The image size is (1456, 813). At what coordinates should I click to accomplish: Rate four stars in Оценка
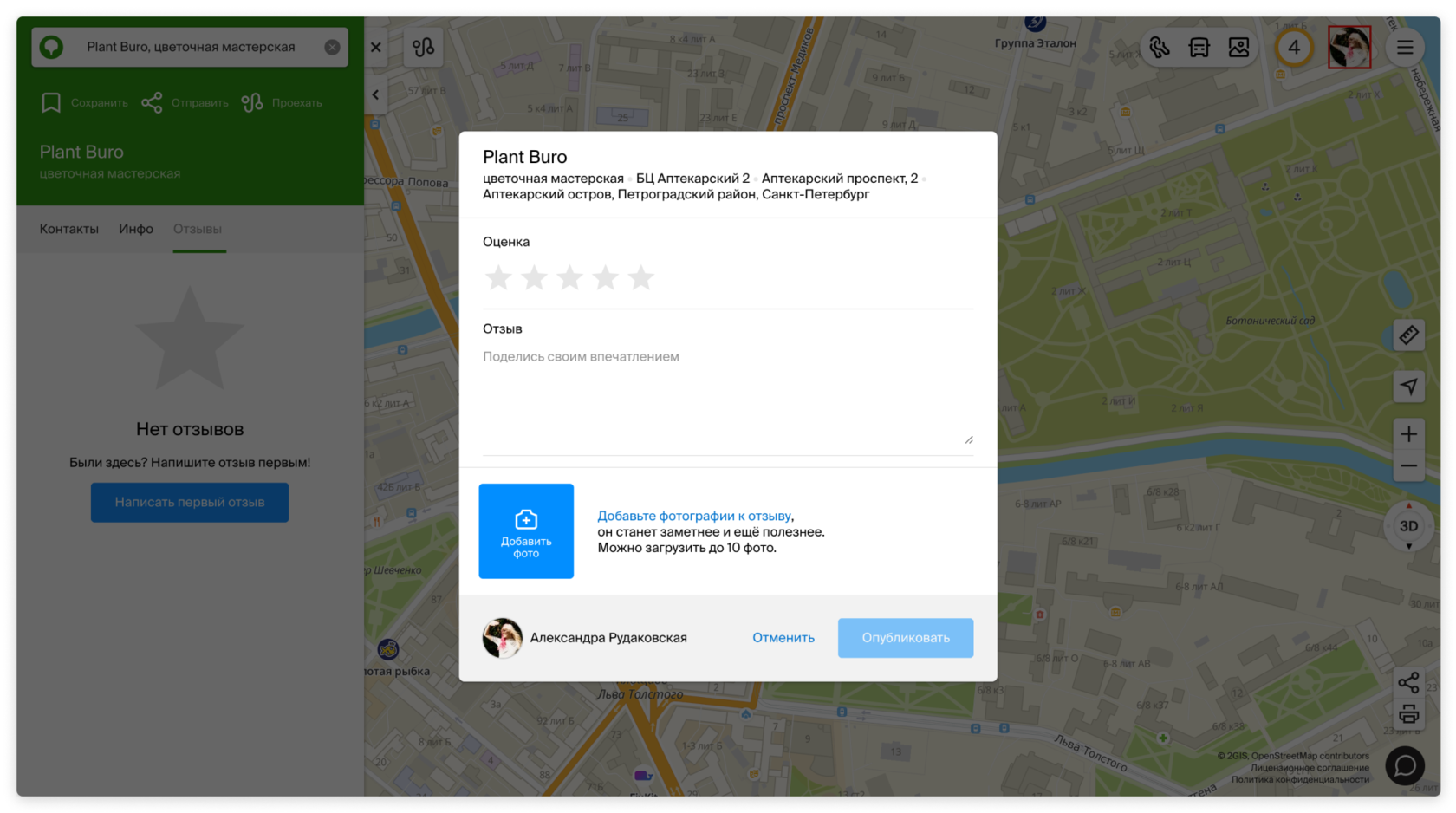[605, 278]
